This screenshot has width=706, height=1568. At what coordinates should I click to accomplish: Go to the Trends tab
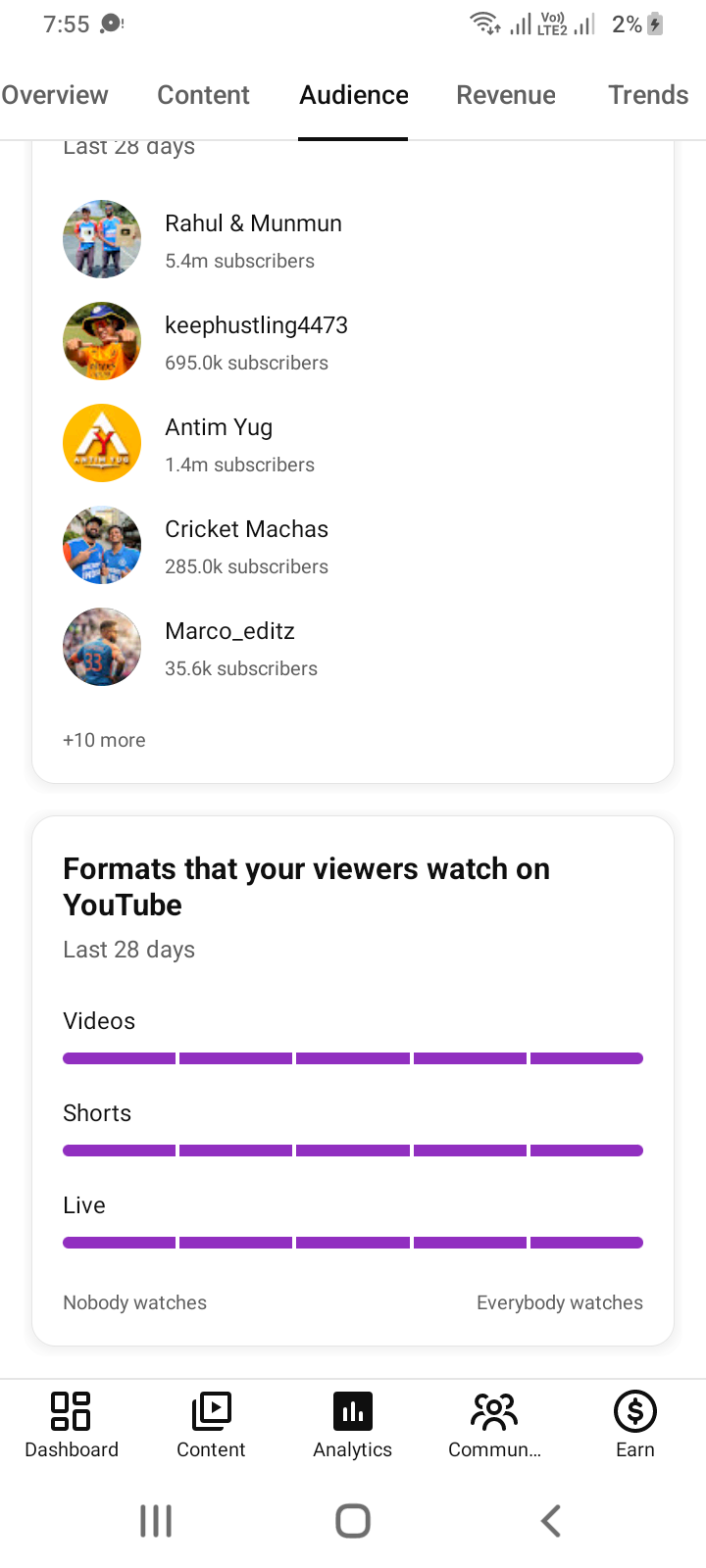(648, 95)
